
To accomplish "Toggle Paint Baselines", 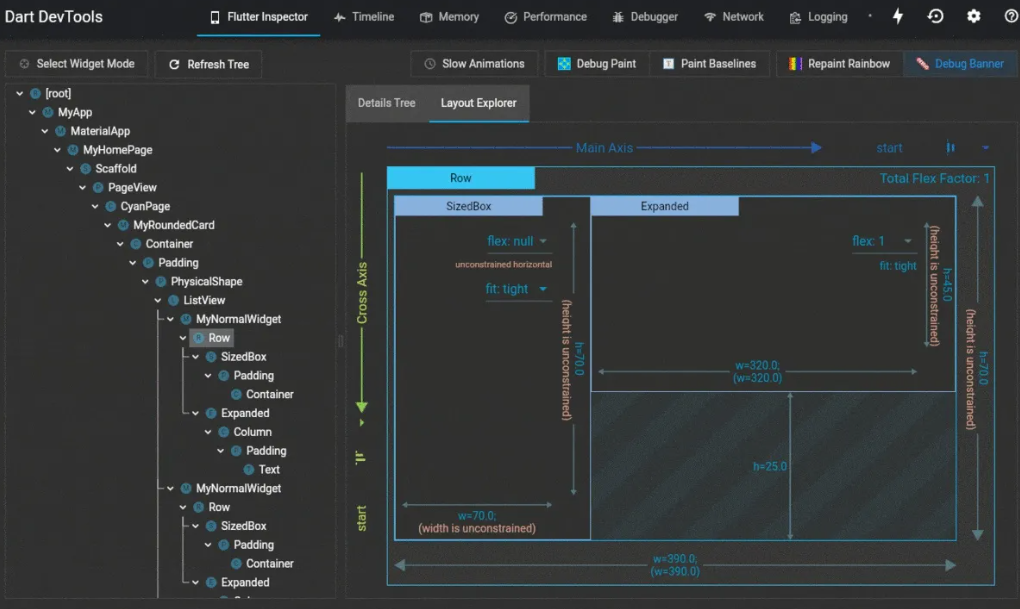I will click(709, 64).
